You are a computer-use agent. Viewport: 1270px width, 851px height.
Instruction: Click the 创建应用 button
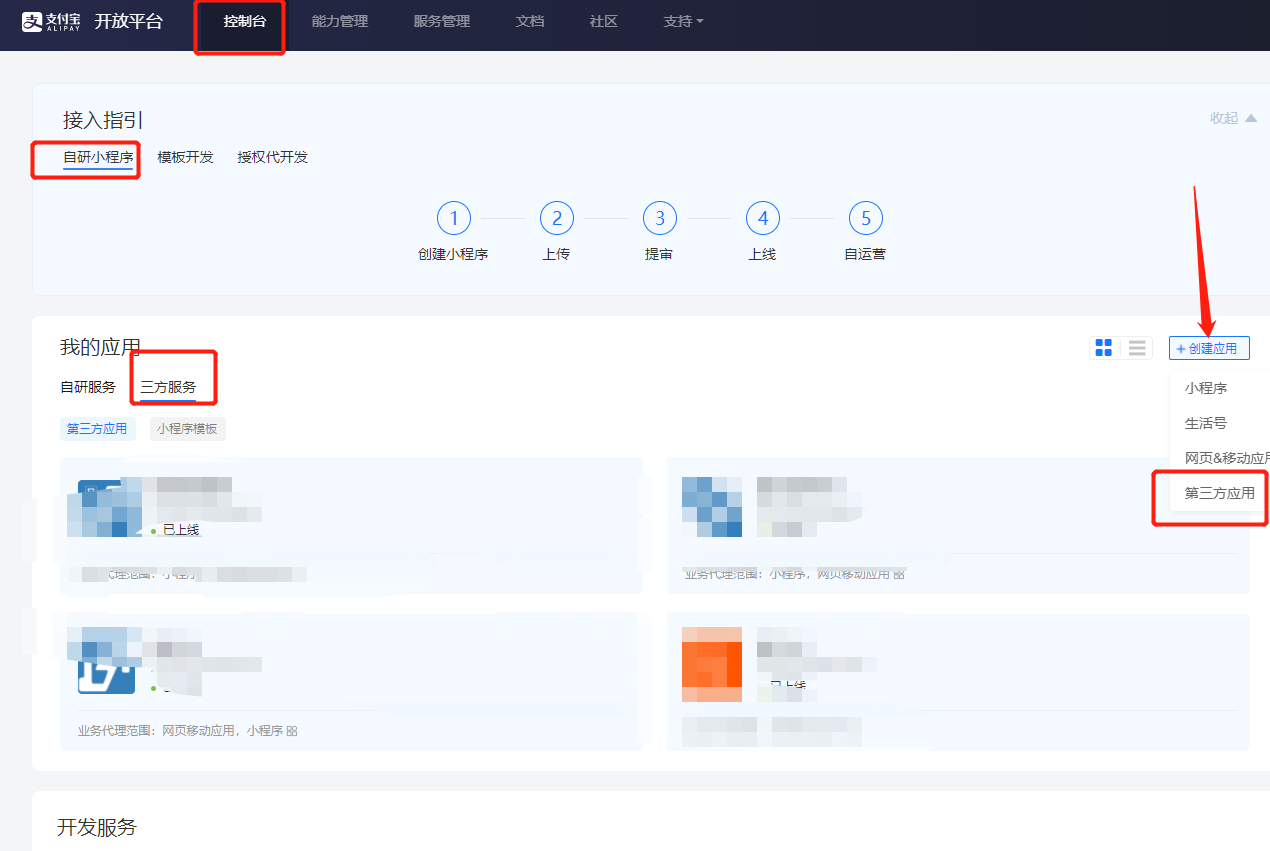[x=1209, y=348]
